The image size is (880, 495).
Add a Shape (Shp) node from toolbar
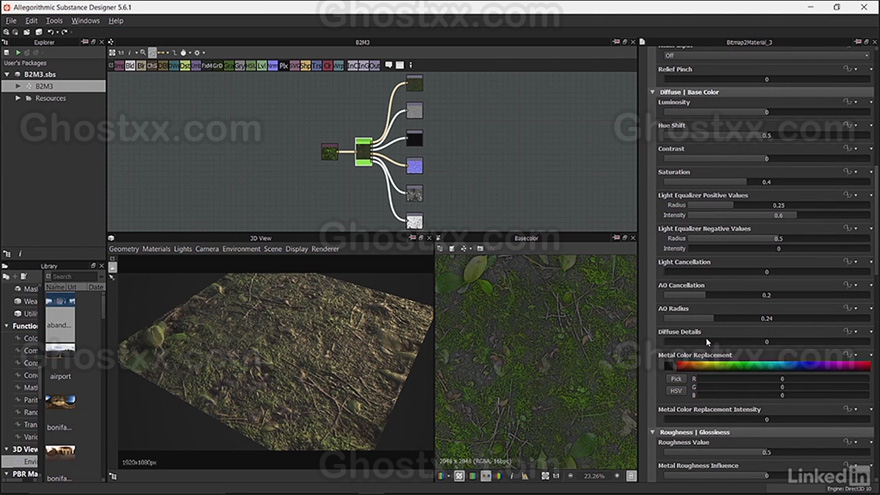[x=306, y=66]
